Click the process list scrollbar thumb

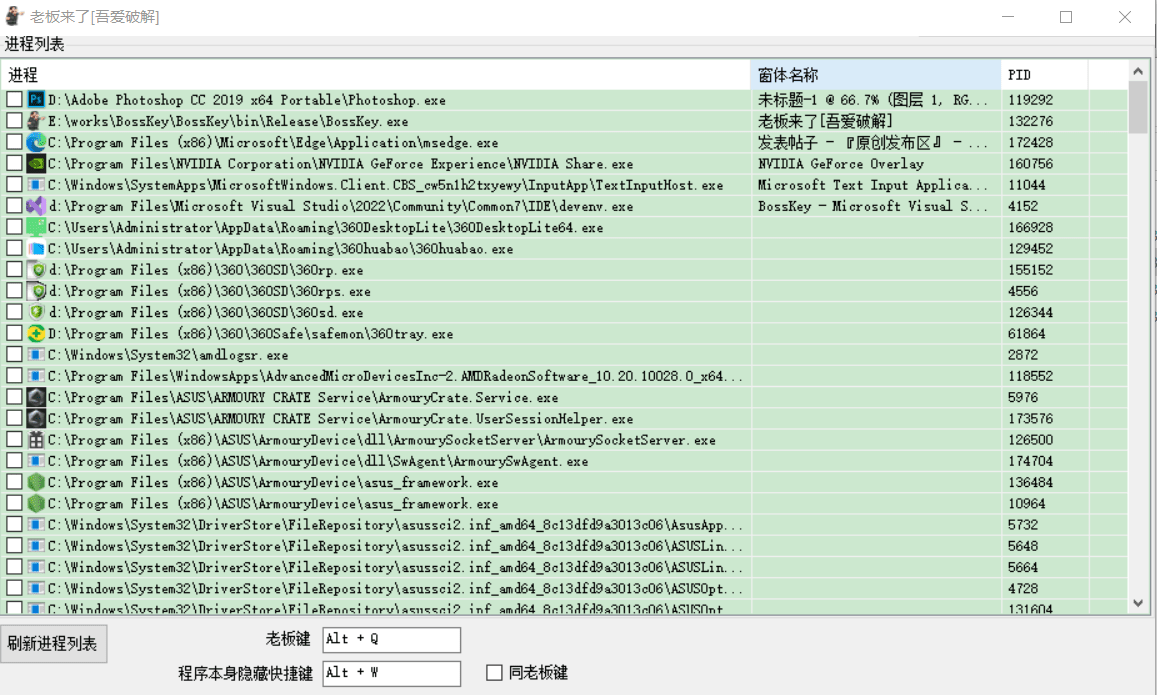click(x=1138, y=108)
